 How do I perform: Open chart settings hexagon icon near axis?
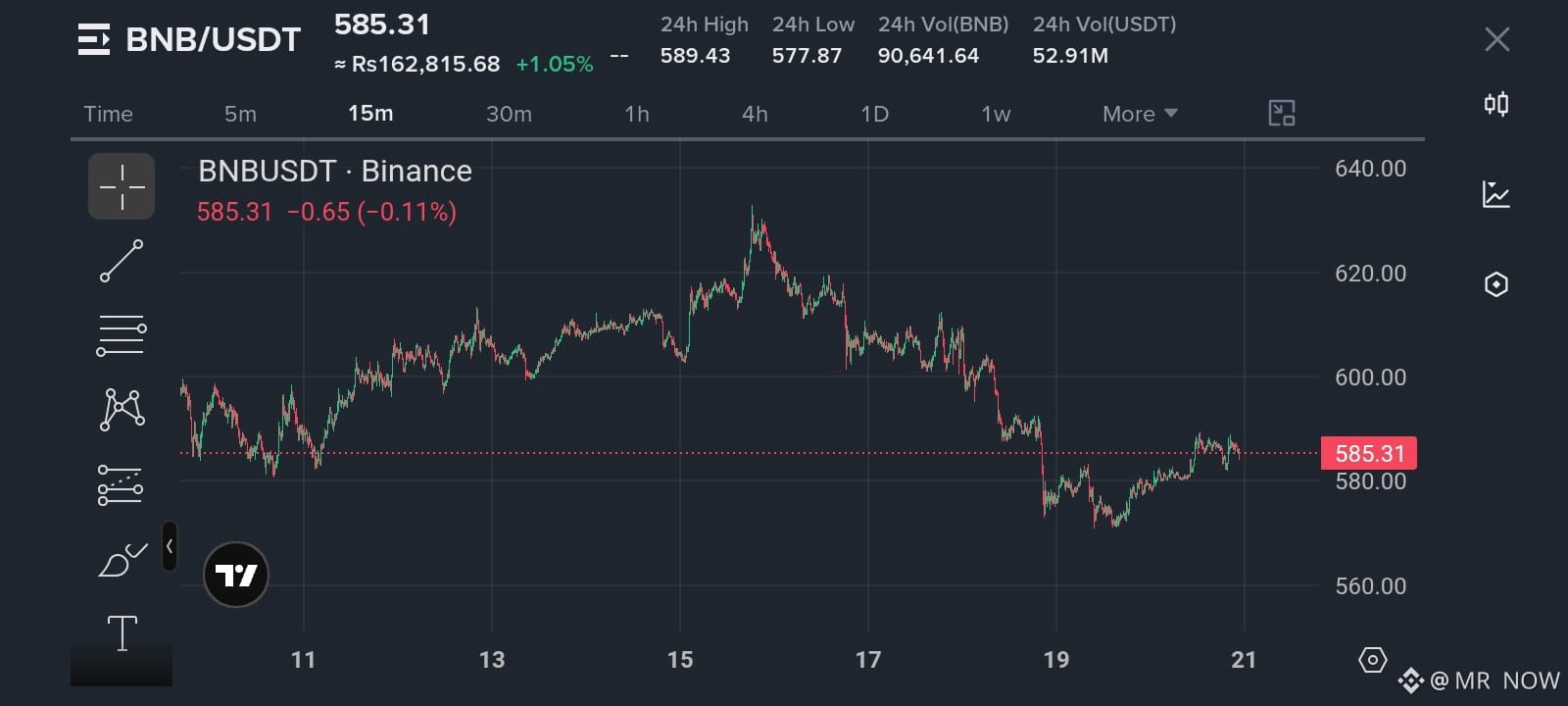[1373, 660]
